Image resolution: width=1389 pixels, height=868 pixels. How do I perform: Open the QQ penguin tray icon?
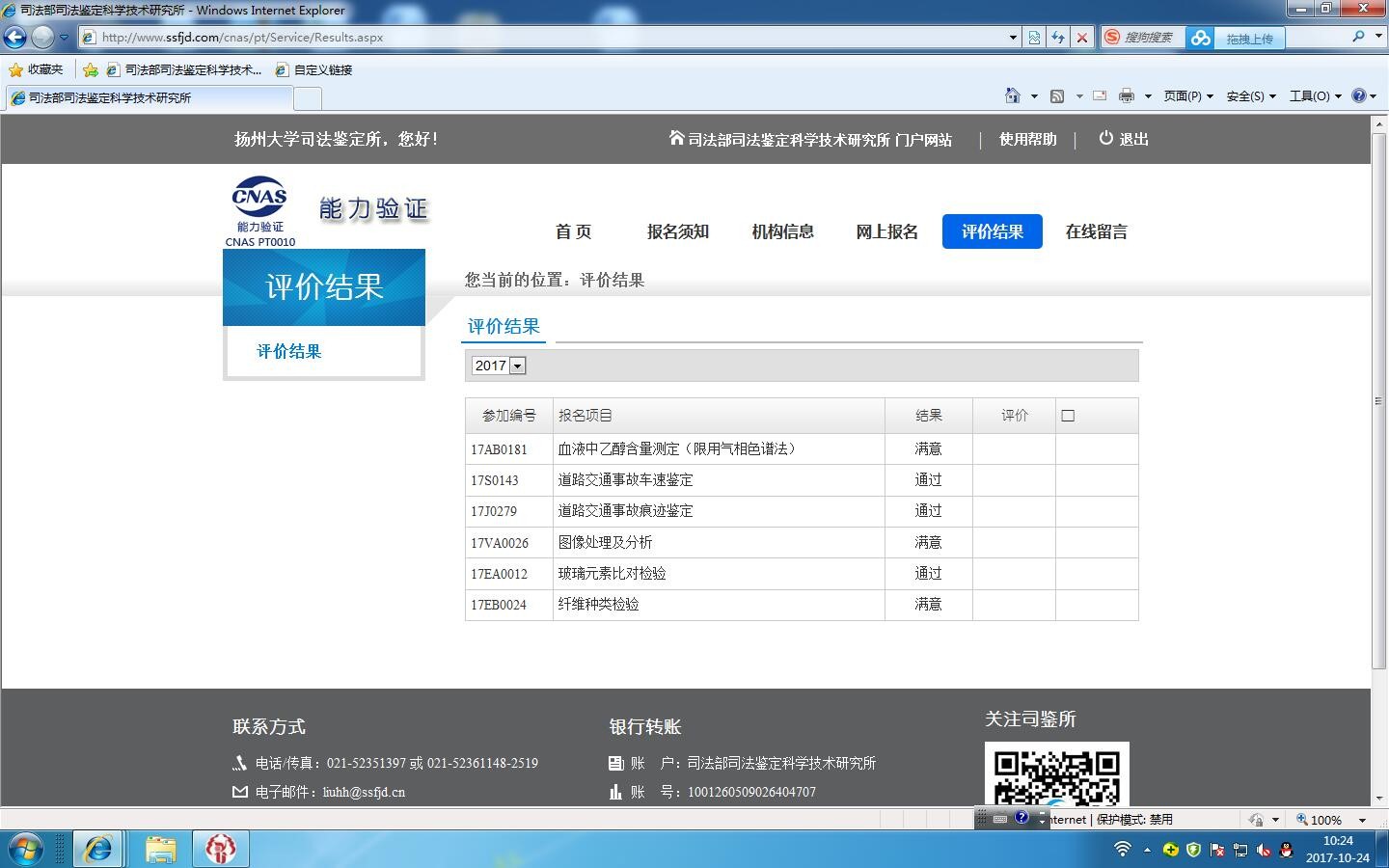tap(1286, 850)
